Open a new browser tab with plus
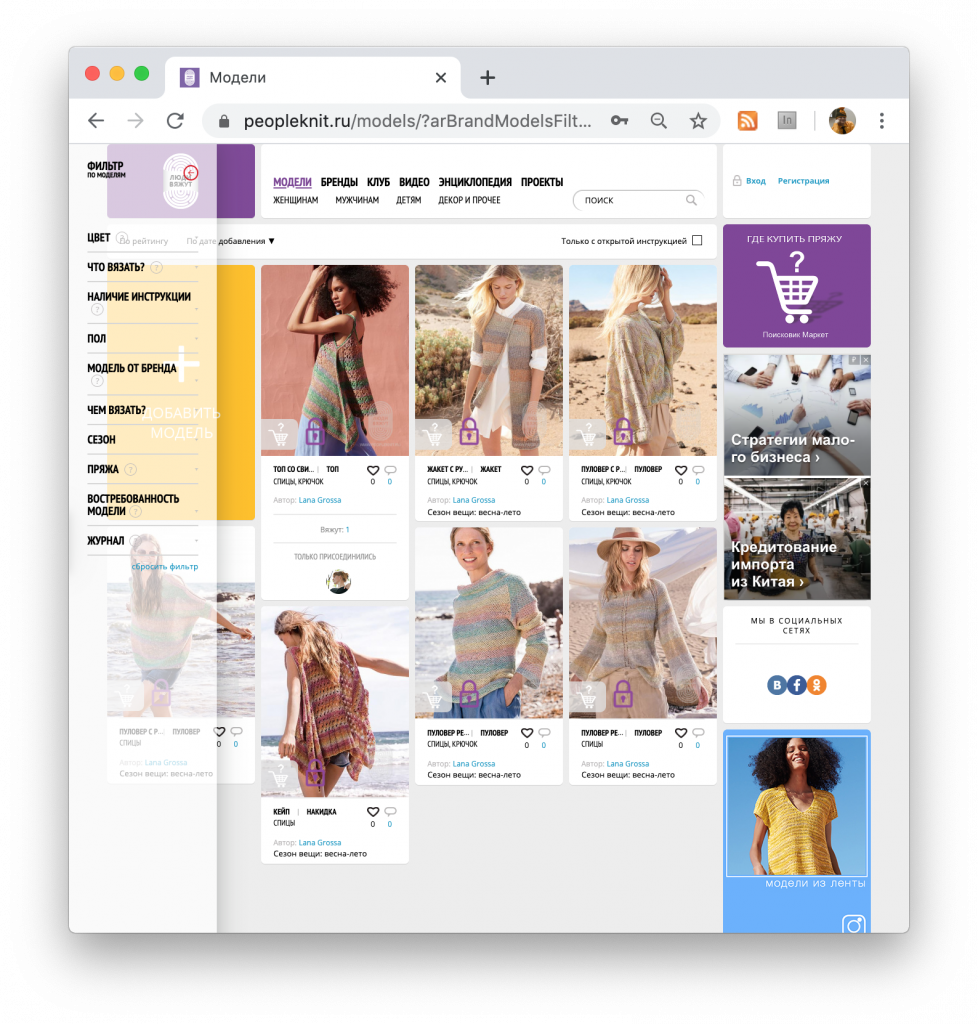Viewport: 978px width, 1024px height. (x=487, y=78)
